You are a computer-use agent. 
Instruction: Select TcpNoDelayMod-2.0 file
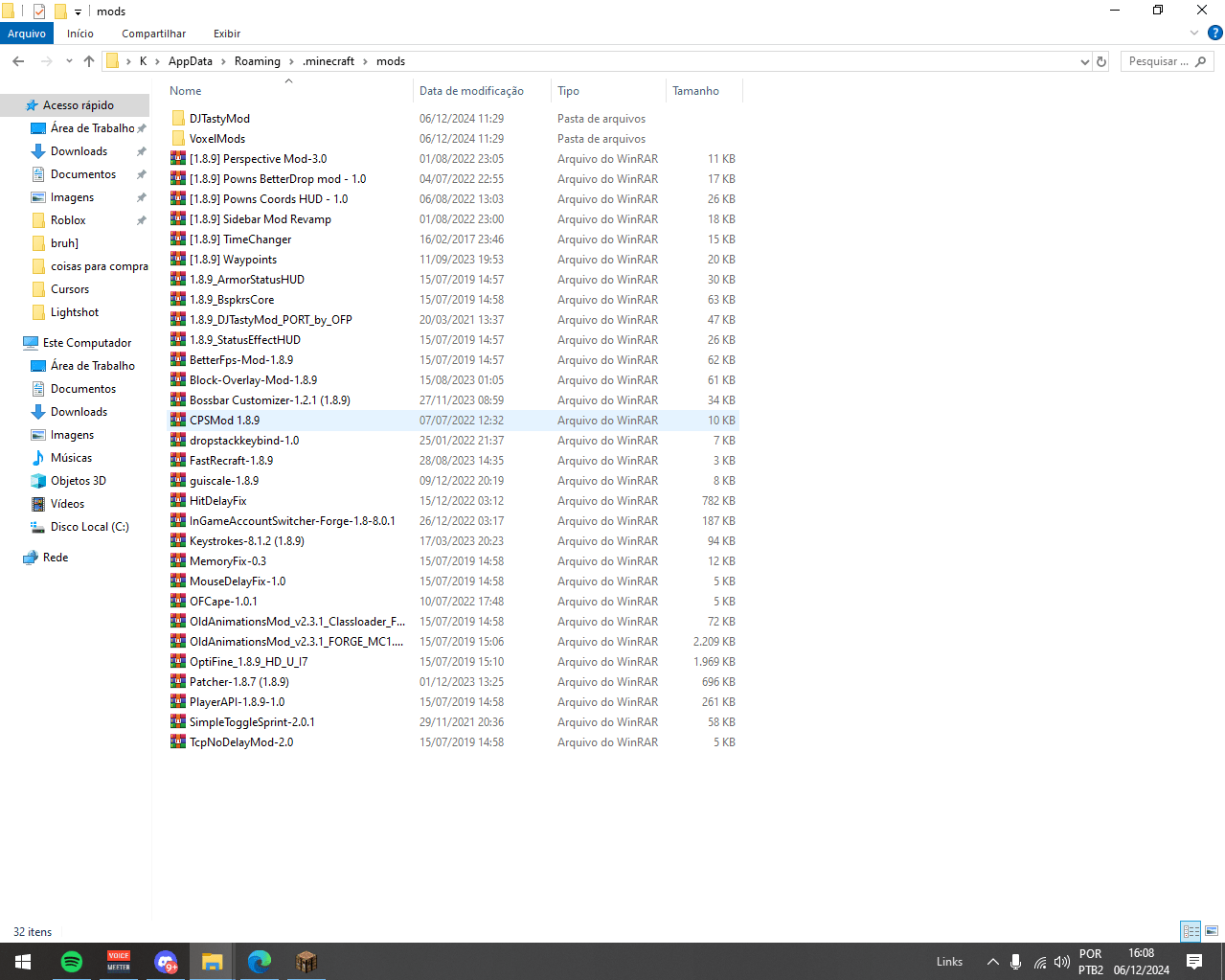pos(454,742)
